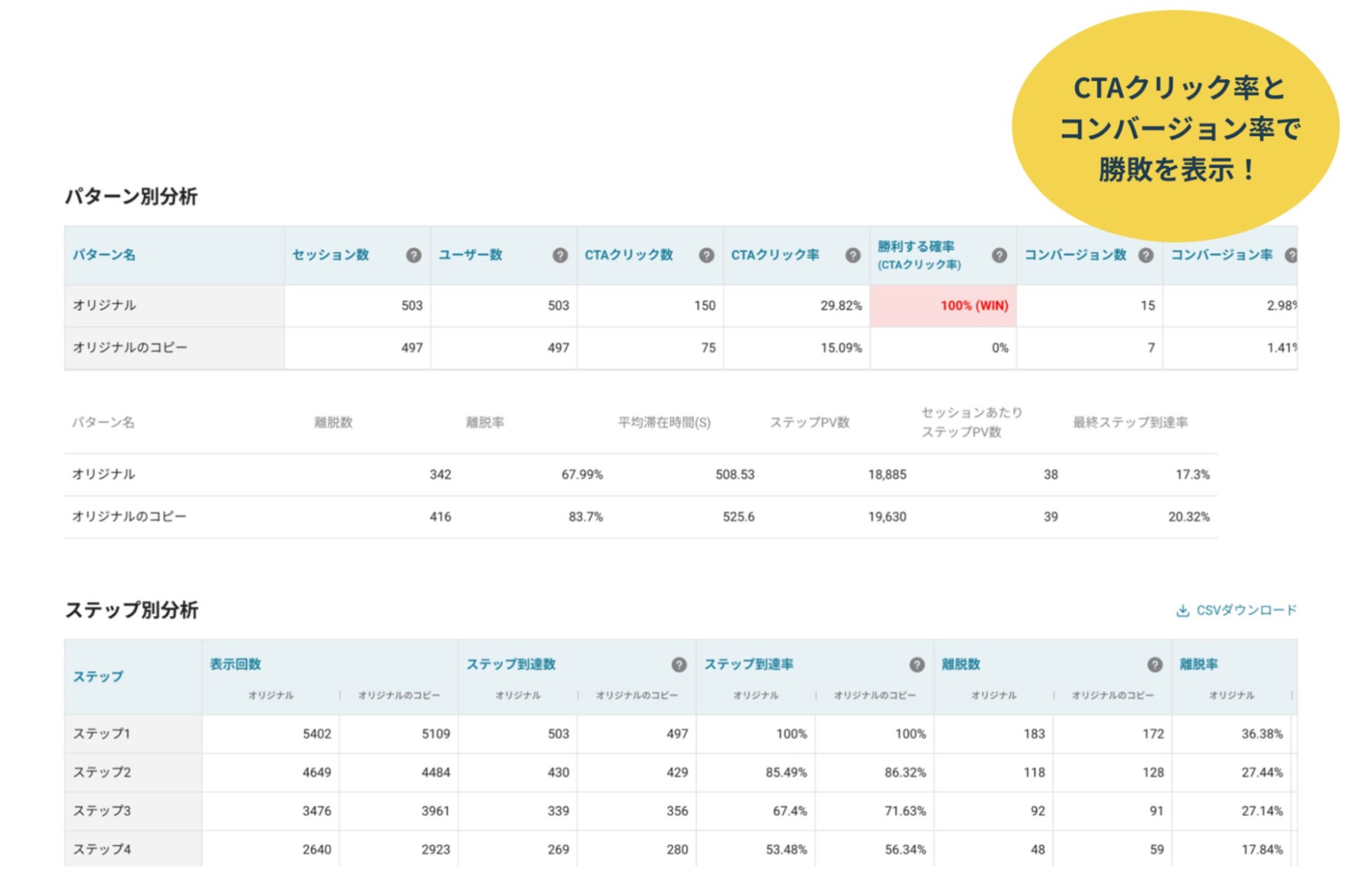Click help icon next to セッション数
The height and width of the screenshot is (891, 1372).
(414, 255)
